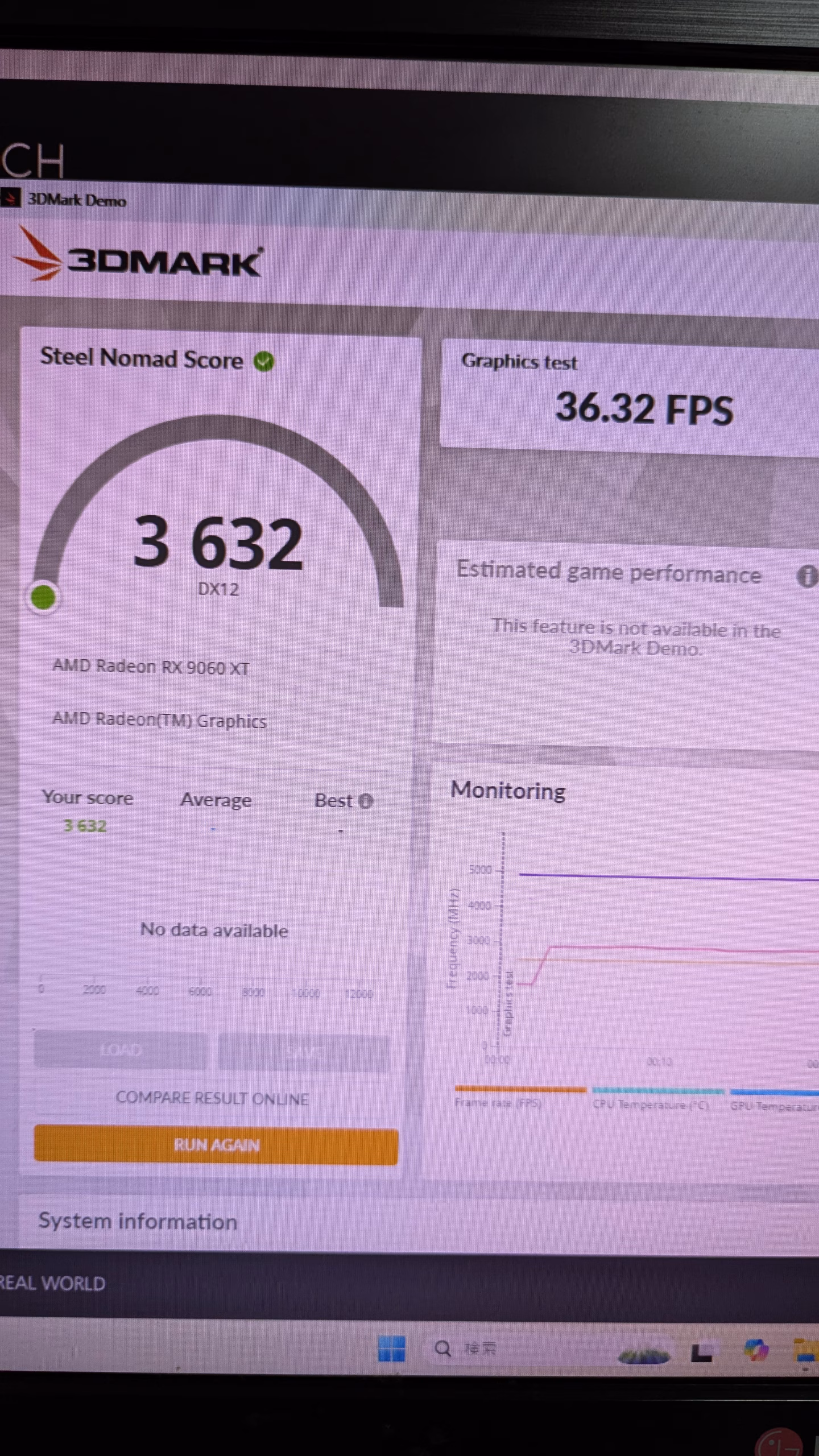
Task: Click the LOAD button
Action: click(x=121, y=1050)
